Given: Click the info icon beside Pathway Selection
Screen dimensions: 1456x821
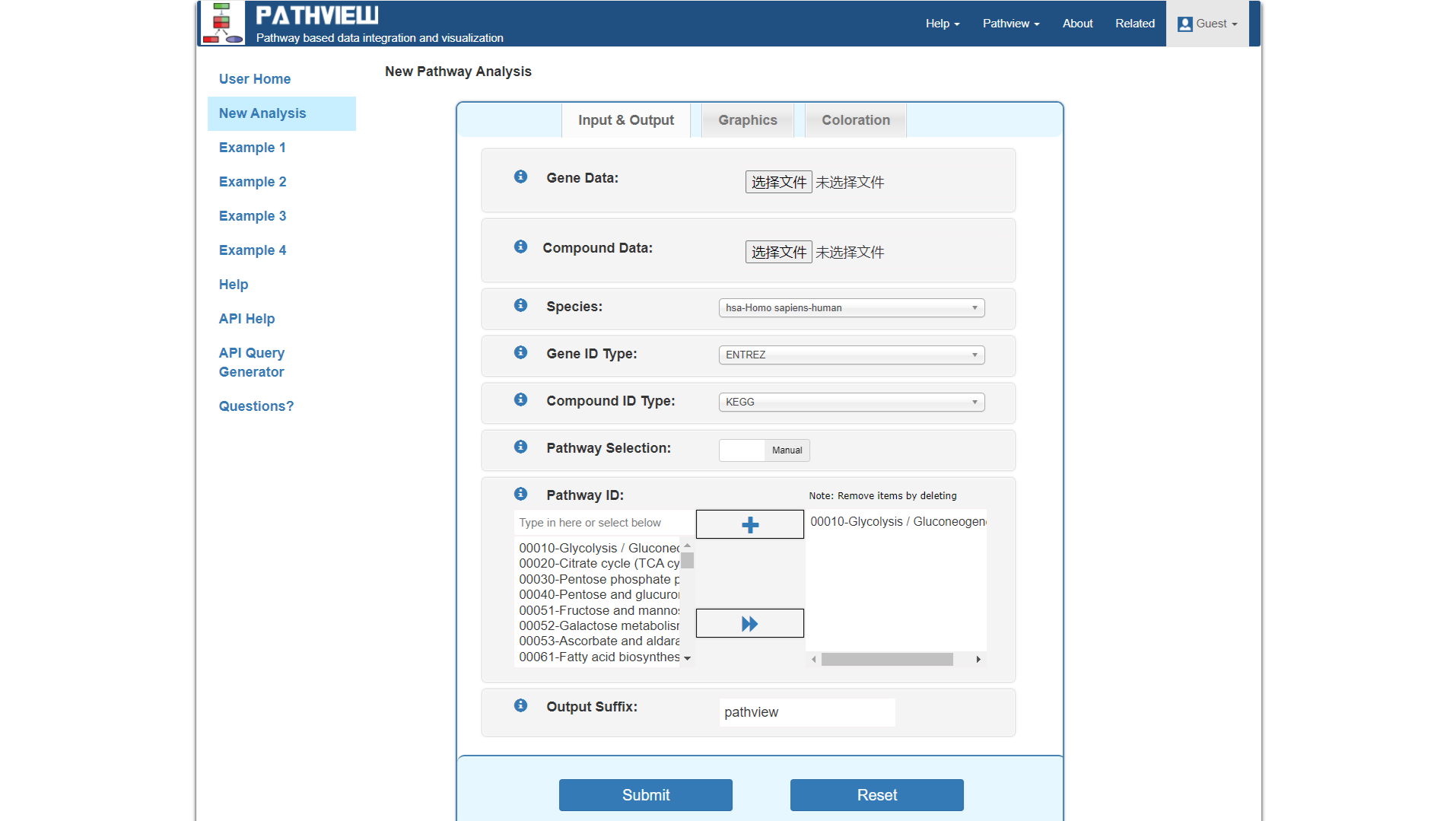Looking at the screenshot, I should (520, 447).
